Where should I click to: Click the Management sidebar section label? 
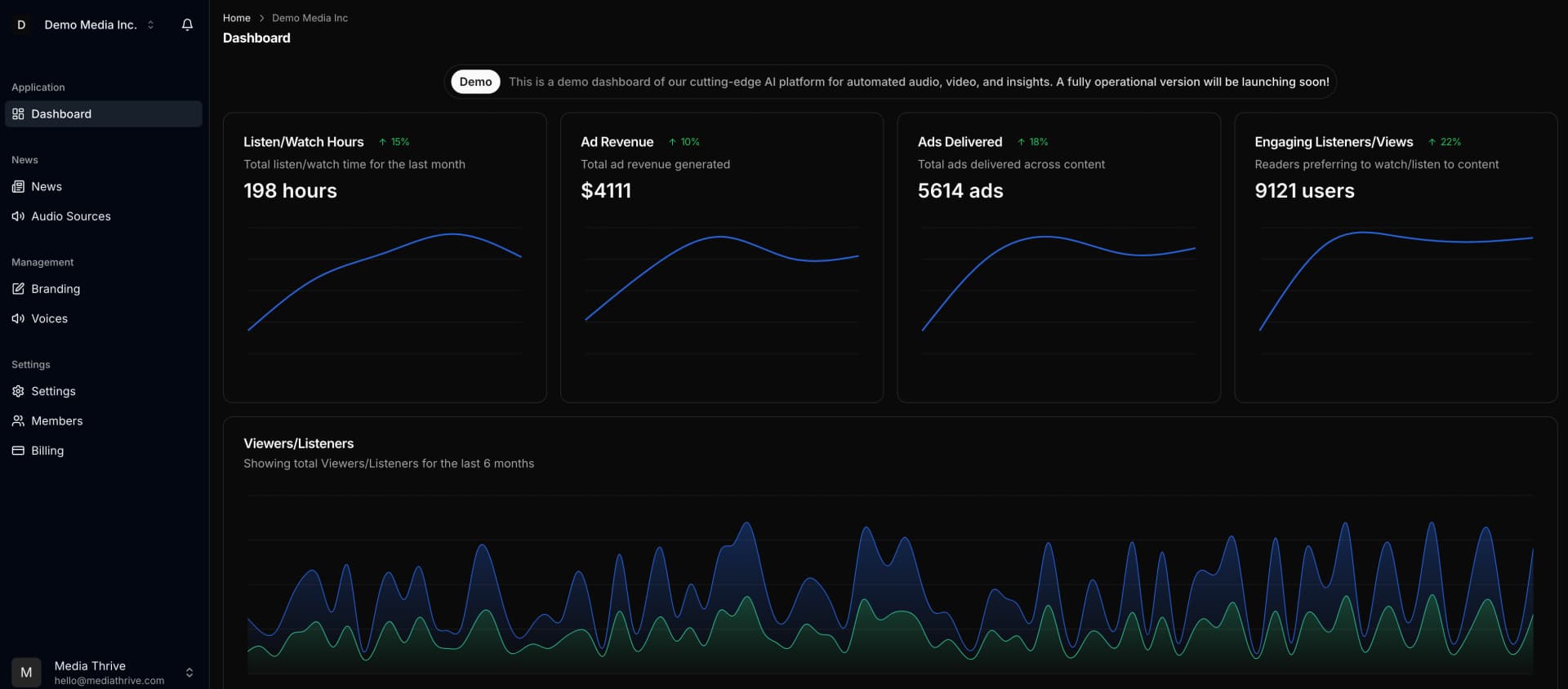(42, 262)
